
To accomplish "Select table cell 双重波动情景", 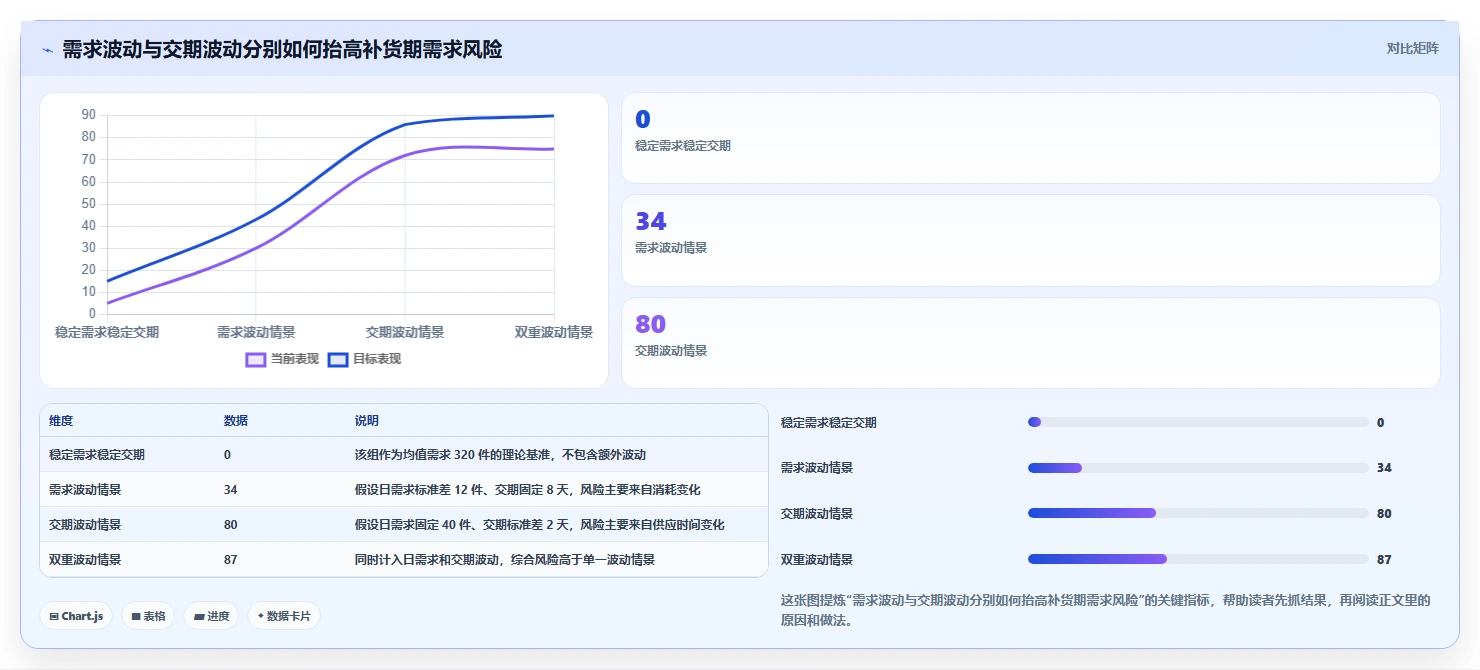I will pyautogui.click(x=85, y=559).
